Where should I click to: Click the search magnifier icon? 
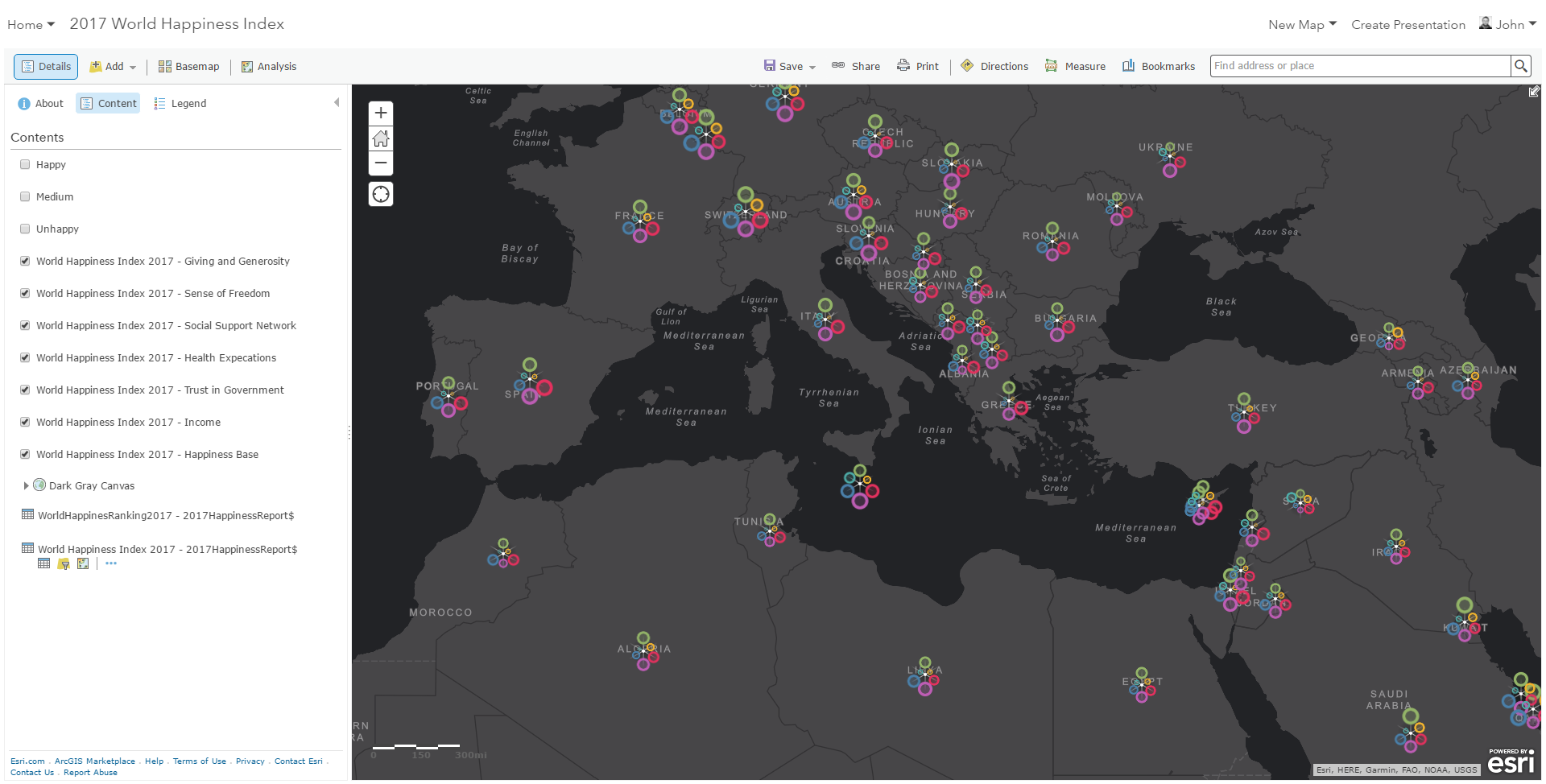tap(1520, 66)
